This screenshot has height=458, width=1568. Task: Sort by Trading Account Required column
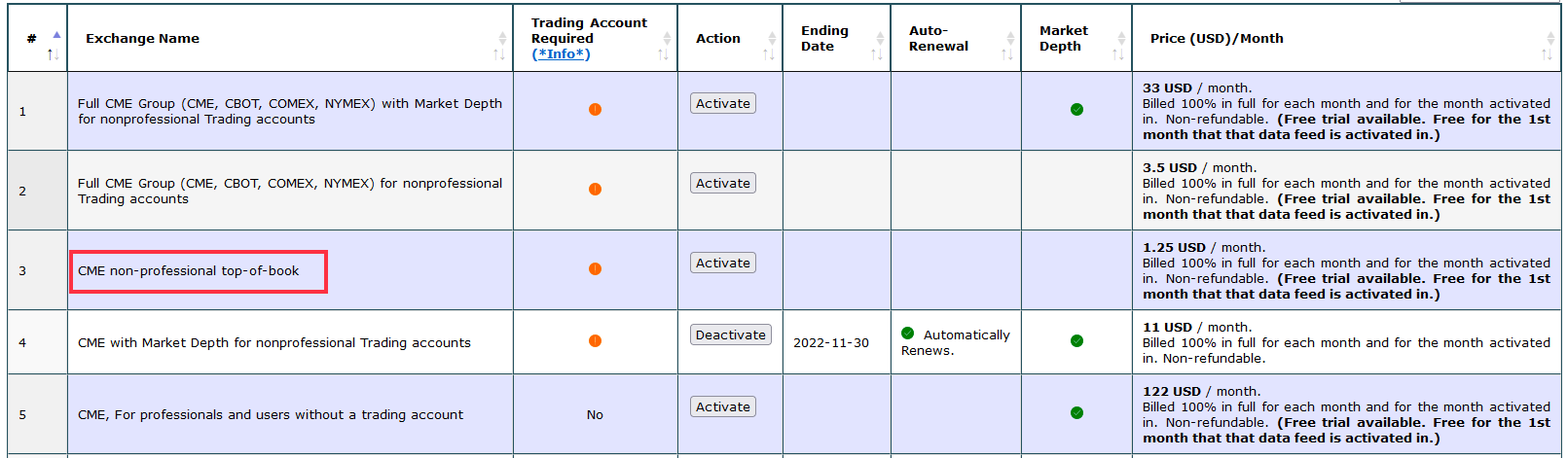[x=665, y=46]
